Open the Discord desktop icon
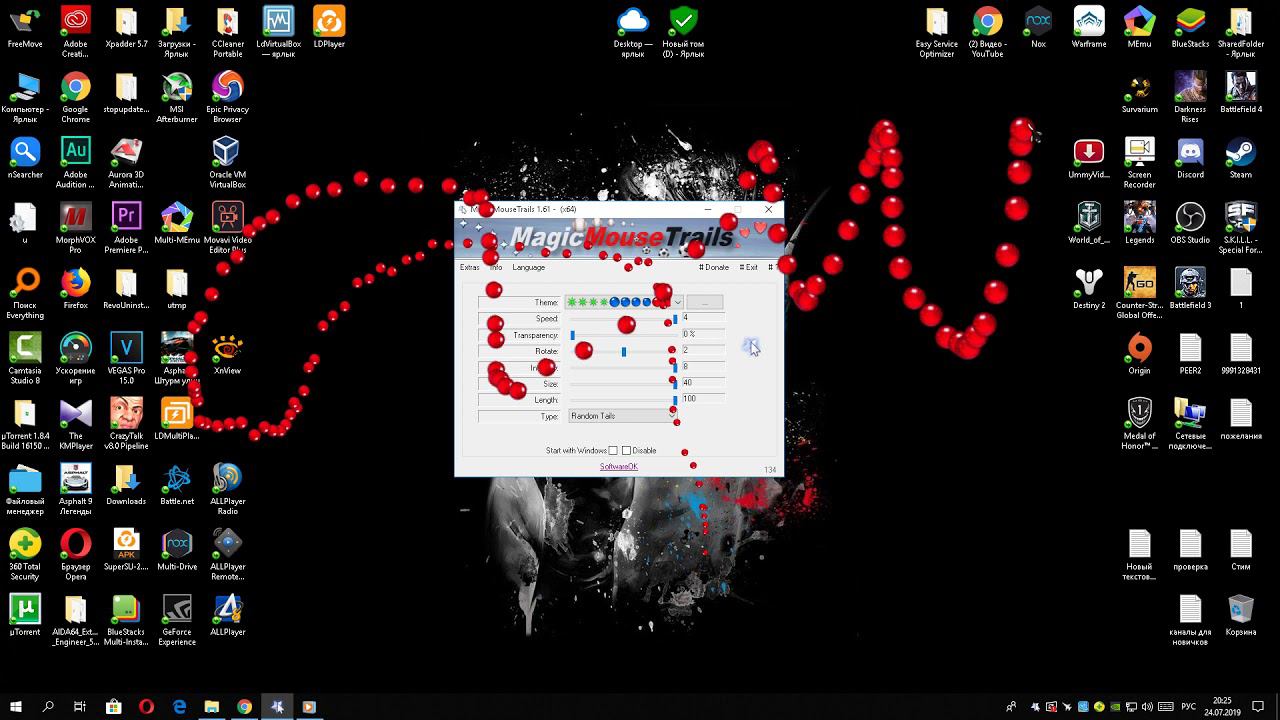 [x=1190, y=159]
